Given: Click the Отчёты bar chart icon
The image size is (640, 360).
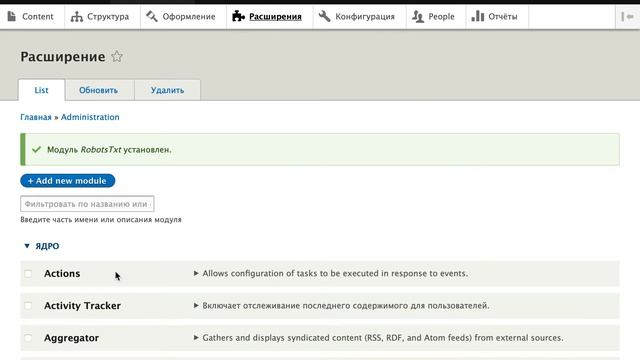Looking at the screenshot, I should [478, 16].
